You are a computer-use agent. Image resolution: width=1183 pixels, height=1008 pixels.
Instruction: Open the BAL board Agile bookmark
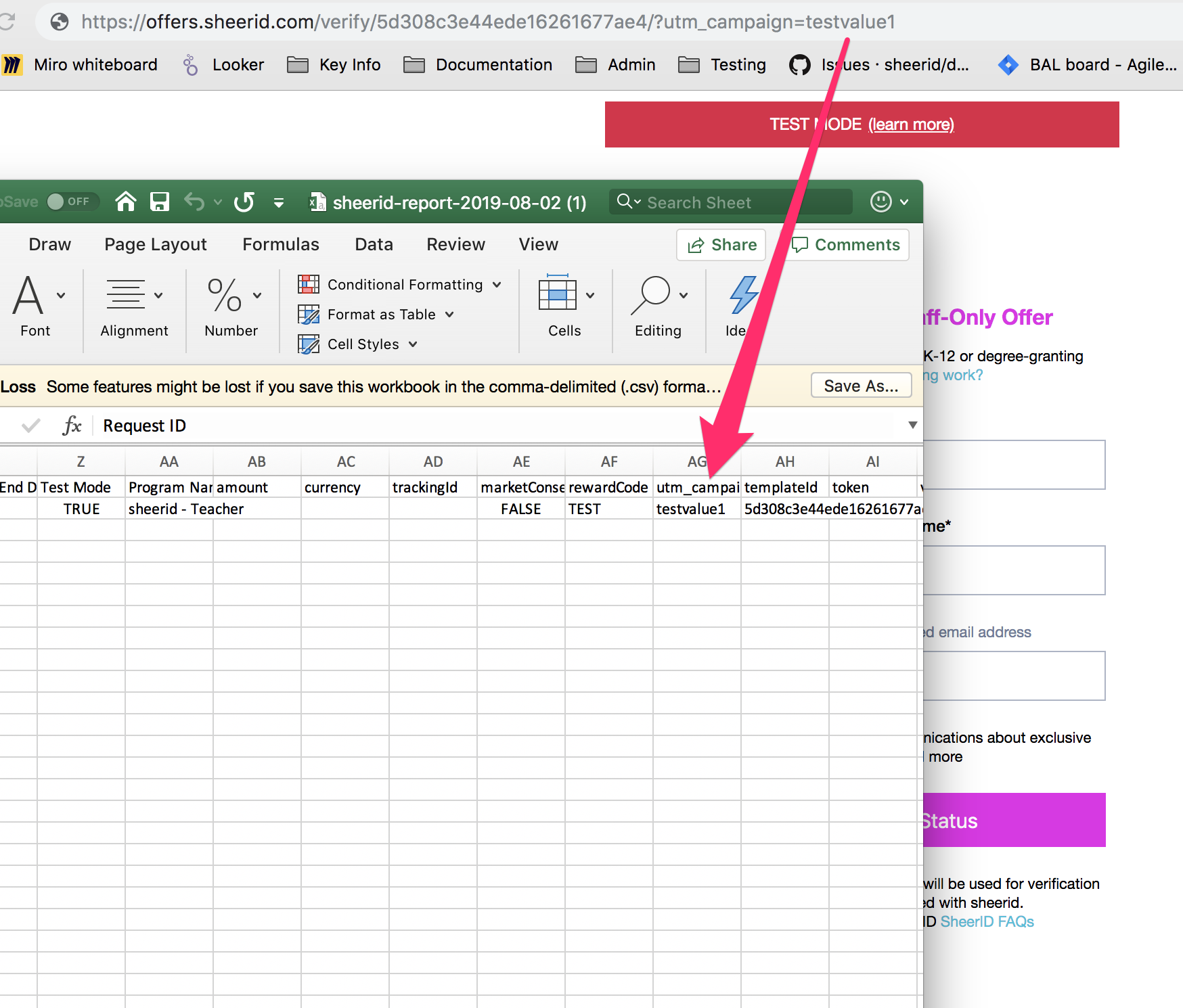[1088, 64]
